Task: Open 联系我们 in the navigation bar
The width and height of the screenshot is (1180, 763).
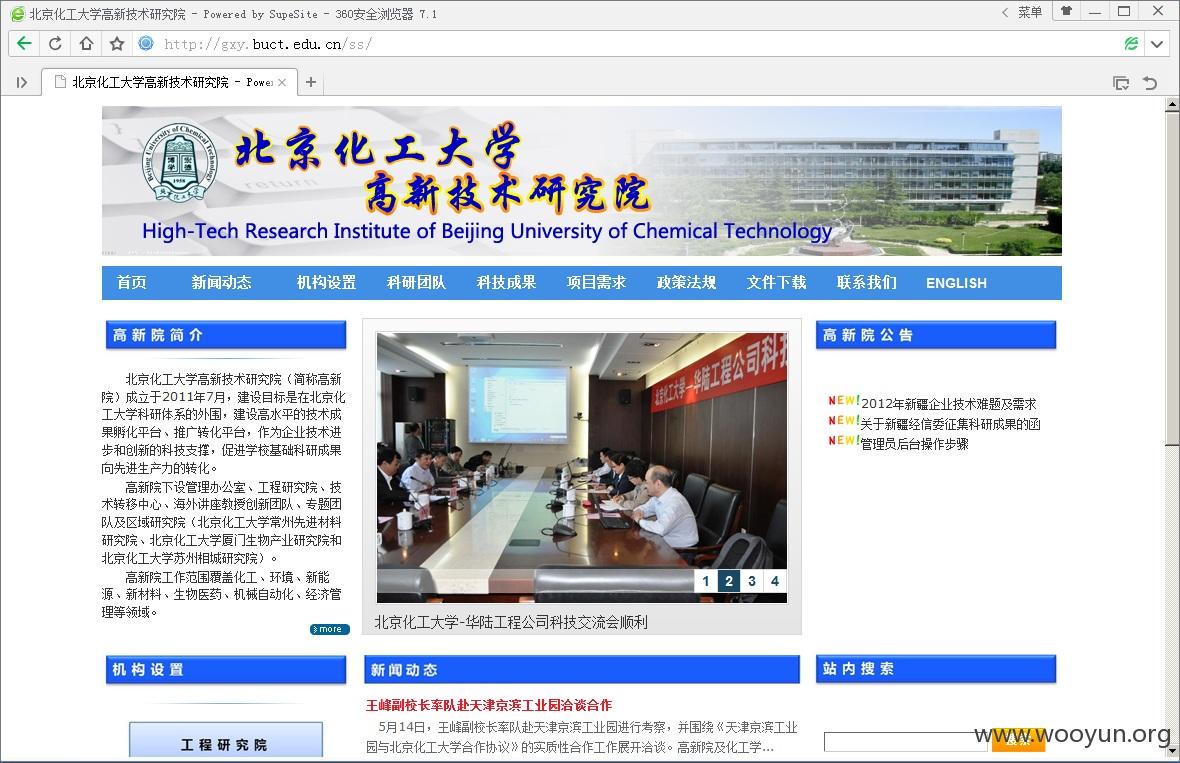Action: 866,282
